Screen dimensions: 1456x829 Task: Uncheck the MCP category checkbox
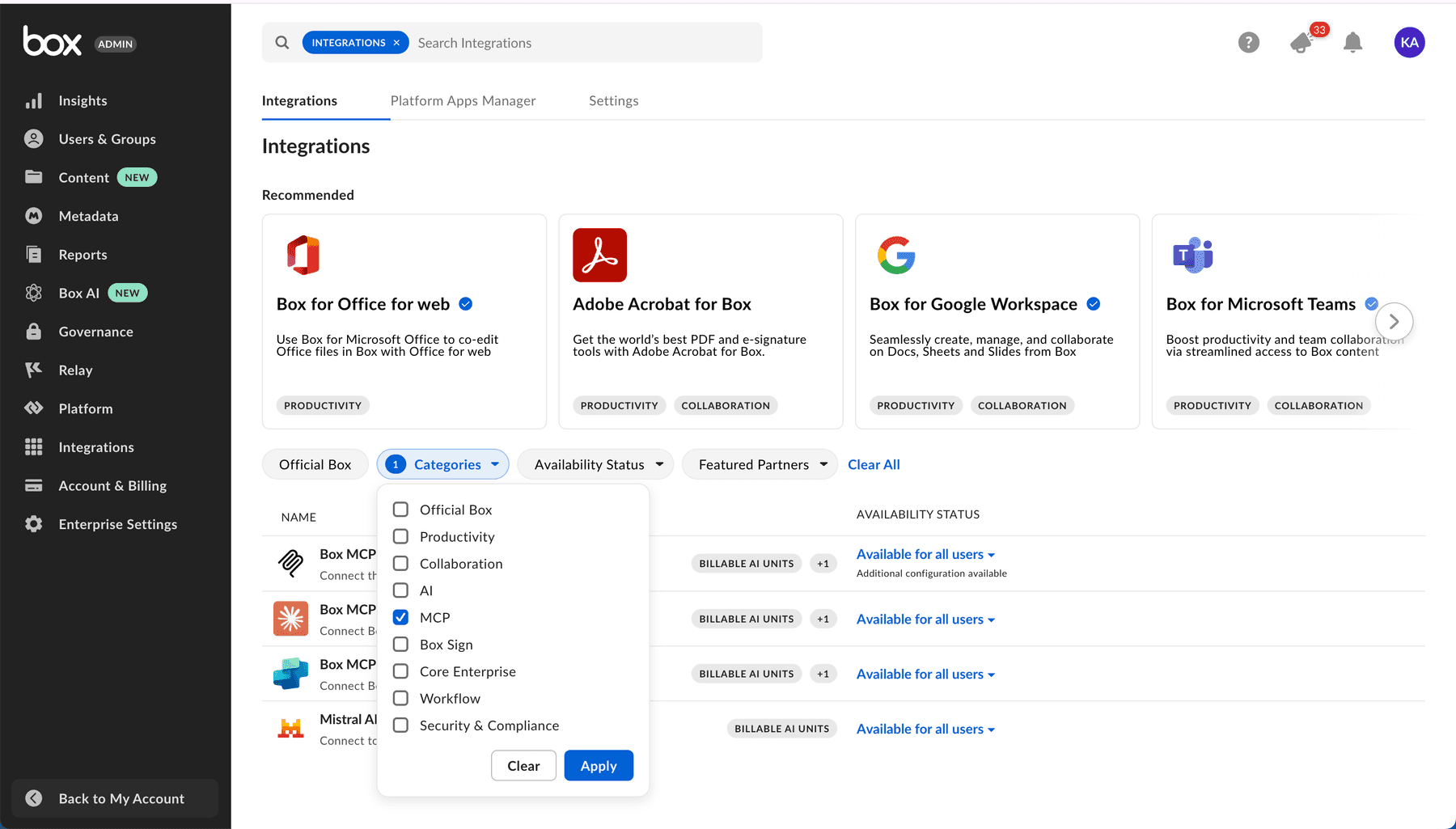(400, 617)
